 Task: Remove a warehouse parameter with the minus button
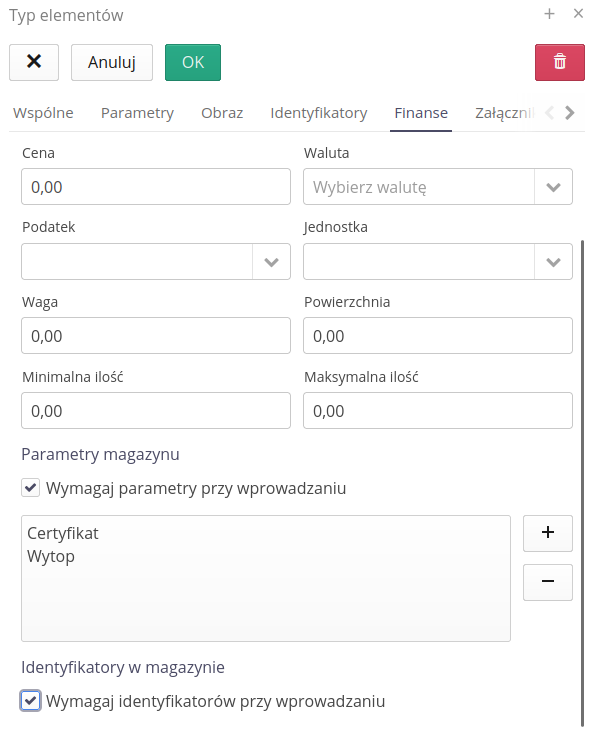(548, 582)
